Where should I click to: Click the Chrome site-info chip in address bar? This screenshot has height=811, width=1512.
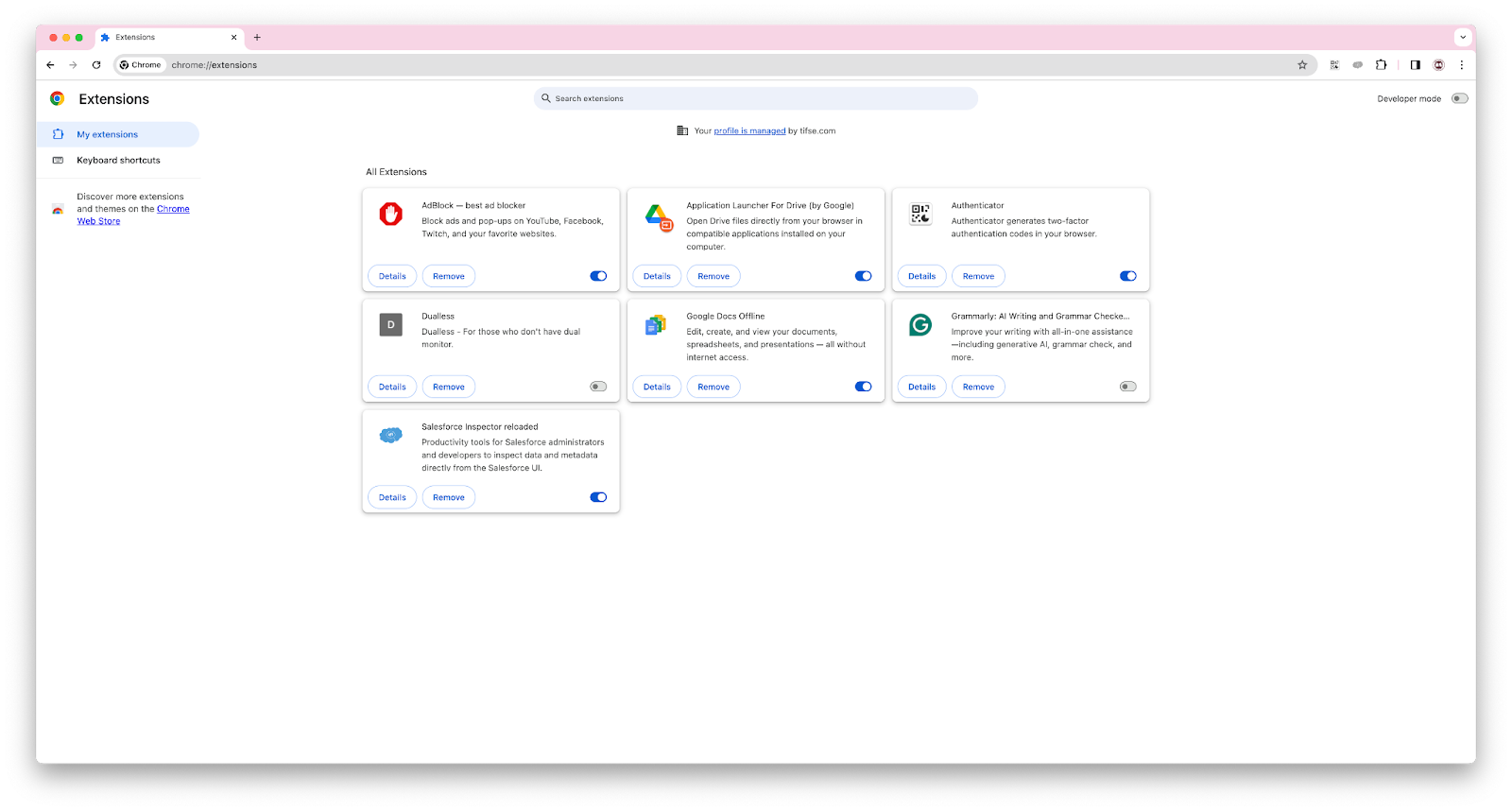click(x=141, y=65)
